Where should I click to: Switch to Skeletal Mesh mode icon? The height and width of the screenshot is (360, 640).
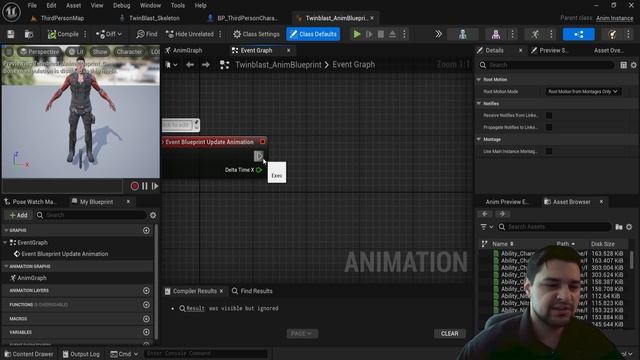tap(496, 34)
